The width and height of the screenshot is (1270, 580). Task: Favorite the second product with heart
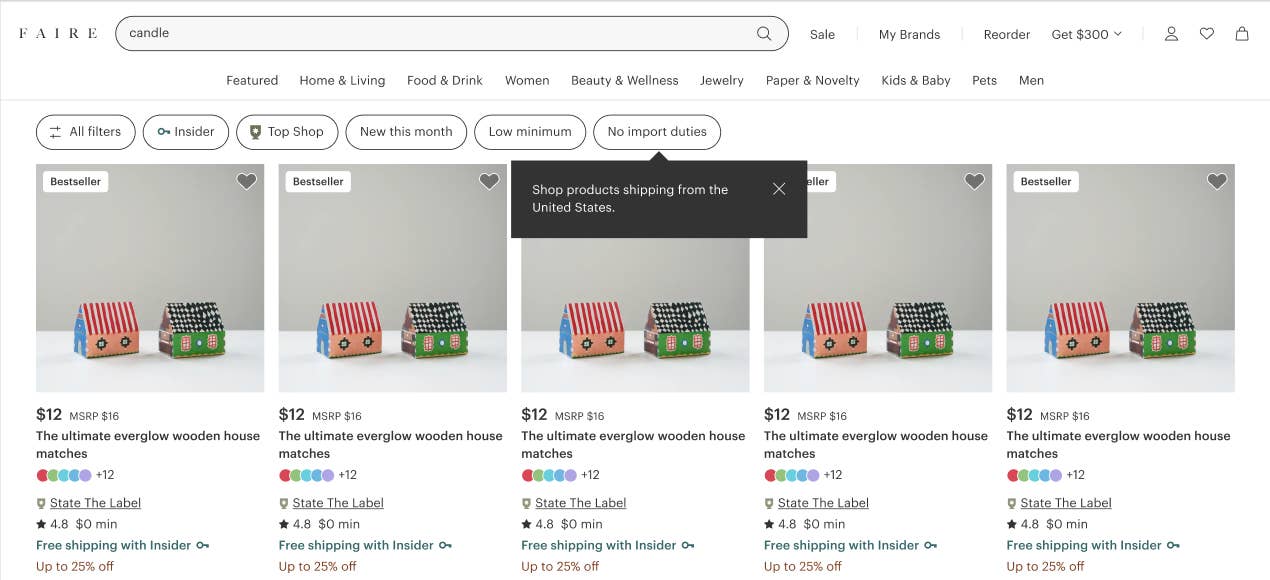489,181
